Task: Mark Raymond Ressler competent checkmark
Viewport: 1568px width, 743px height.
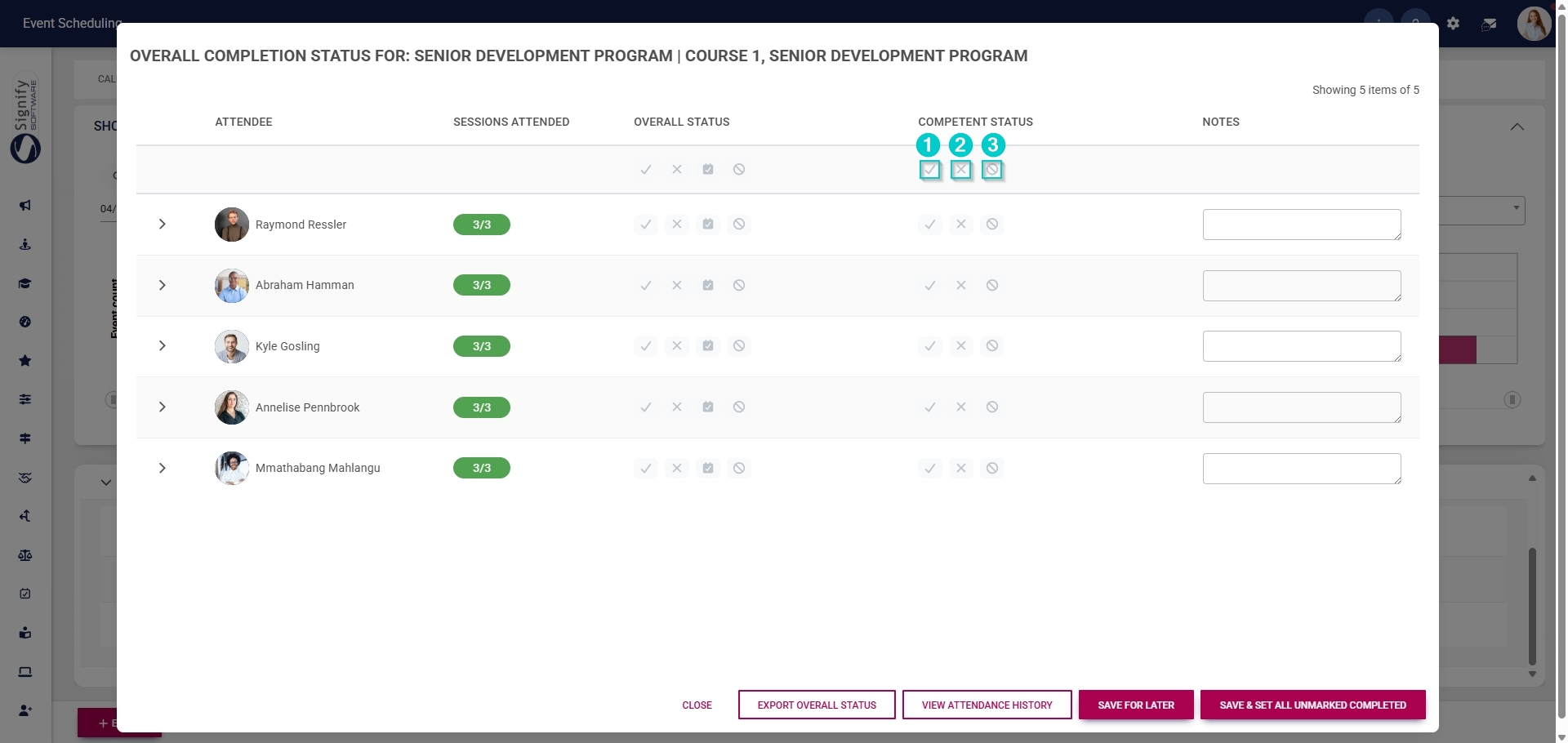Action: (930, 225)
